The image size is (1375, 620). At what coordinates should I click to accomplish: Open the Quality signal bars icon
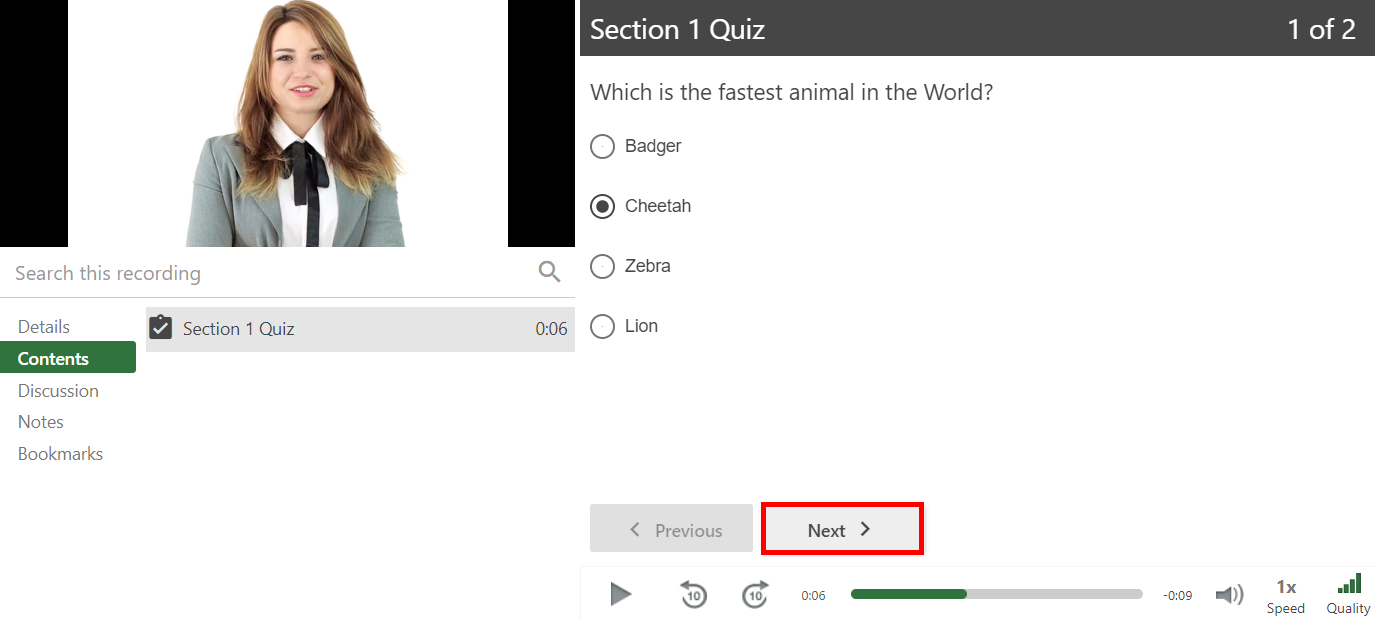click(x=1348, y=585)
